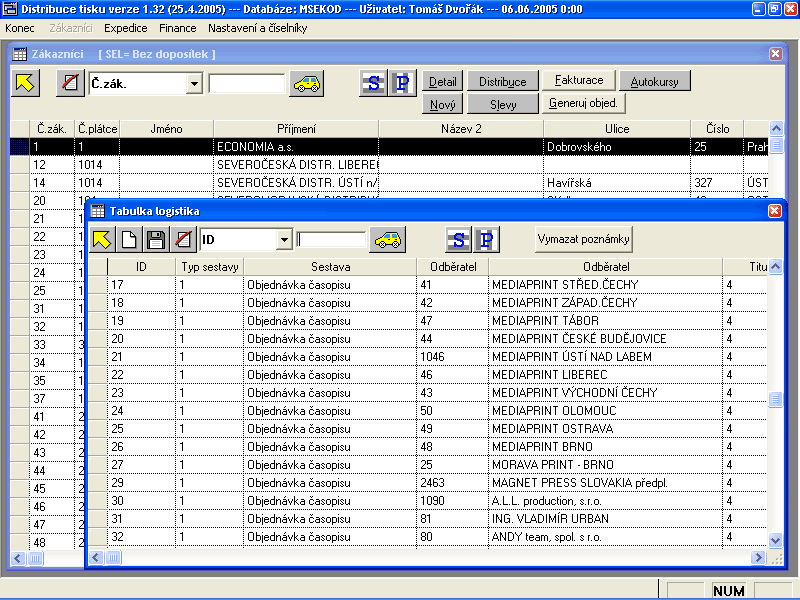Click the blue P icon in Tabulka logistika
The image size is (800, 600).
tap(487, 240)
